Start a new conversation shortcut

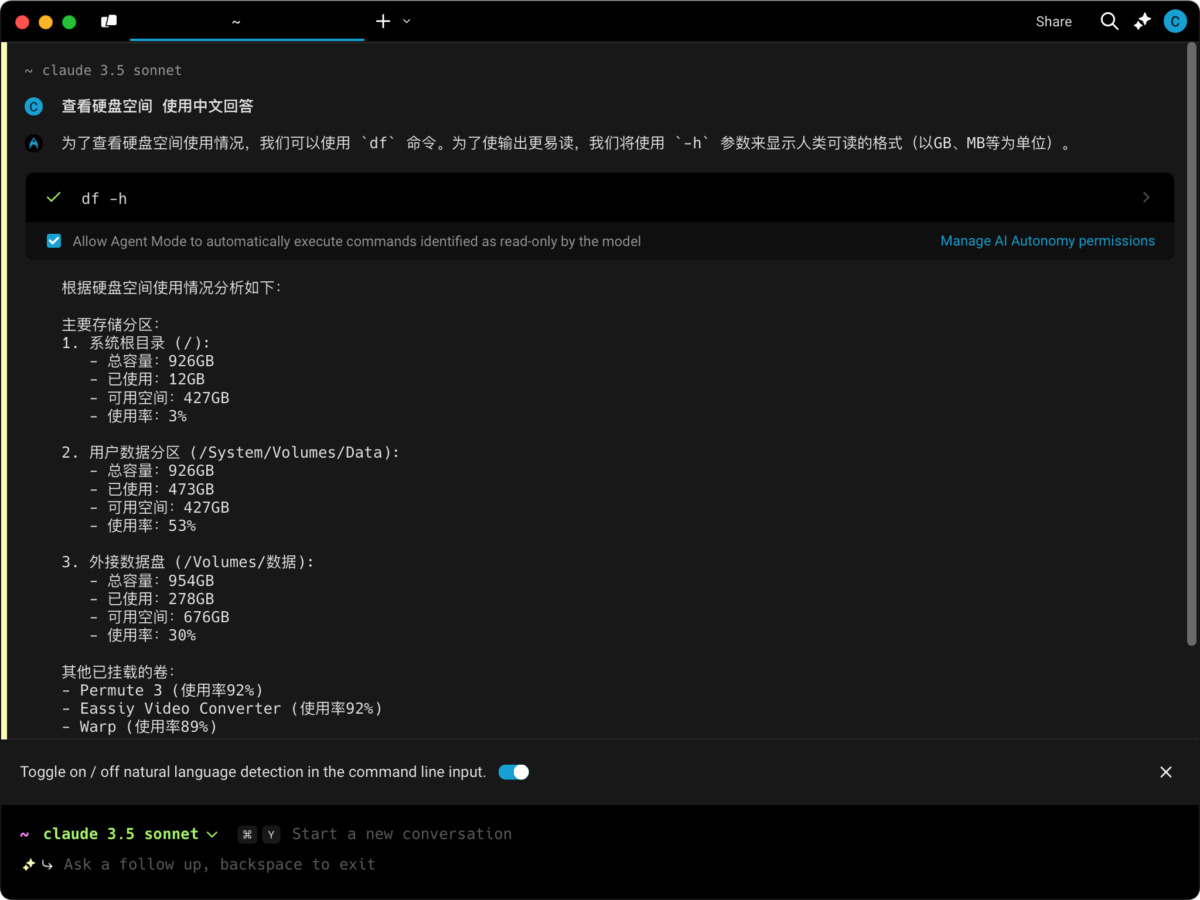(375, 834)
